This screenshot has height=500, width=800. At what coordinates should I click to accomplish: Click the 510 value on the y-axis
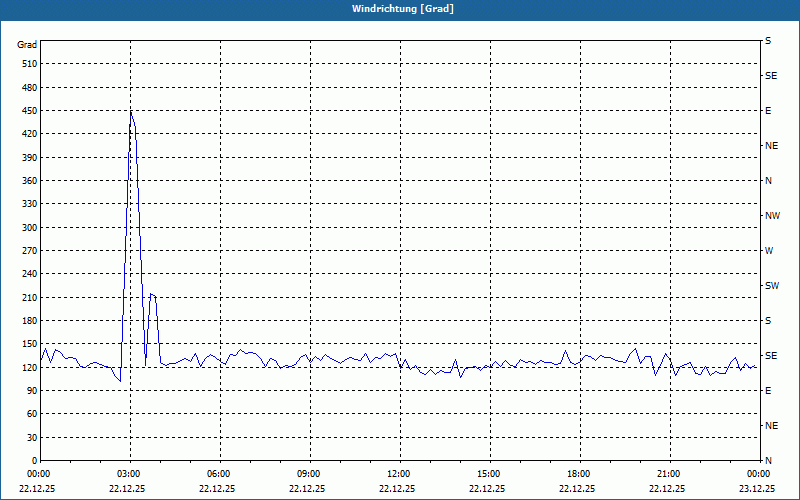(30, 64)
